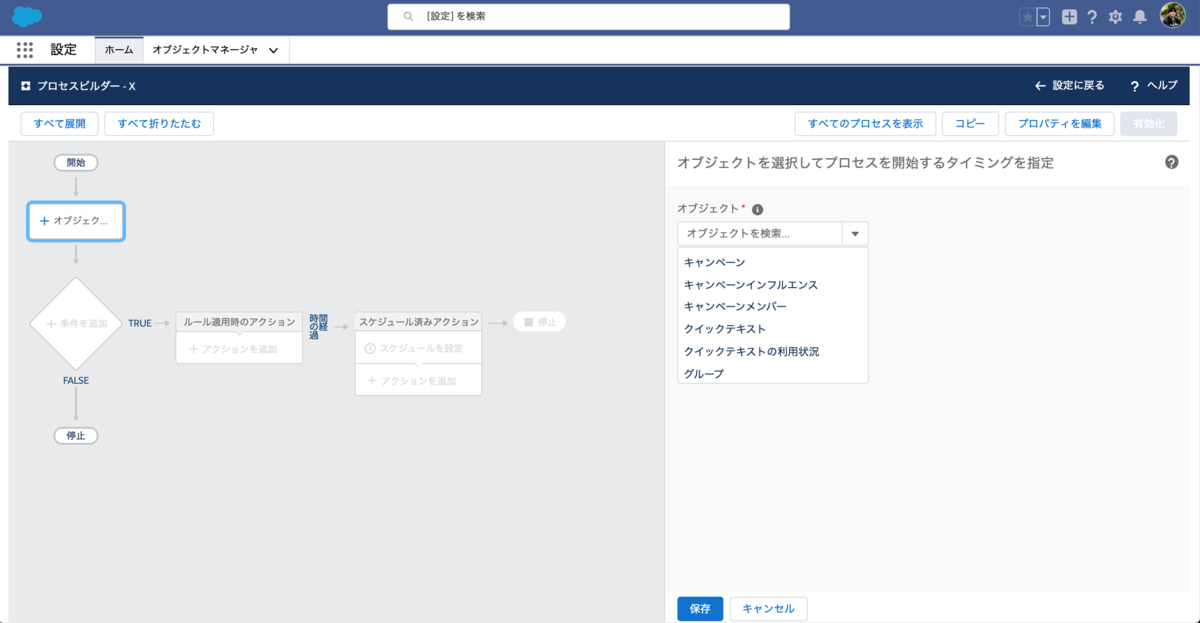Click the 開始 node in the flow
The width and height of the screenshot is (1200, 623).
pyautogui.click(x=75, y=162)
